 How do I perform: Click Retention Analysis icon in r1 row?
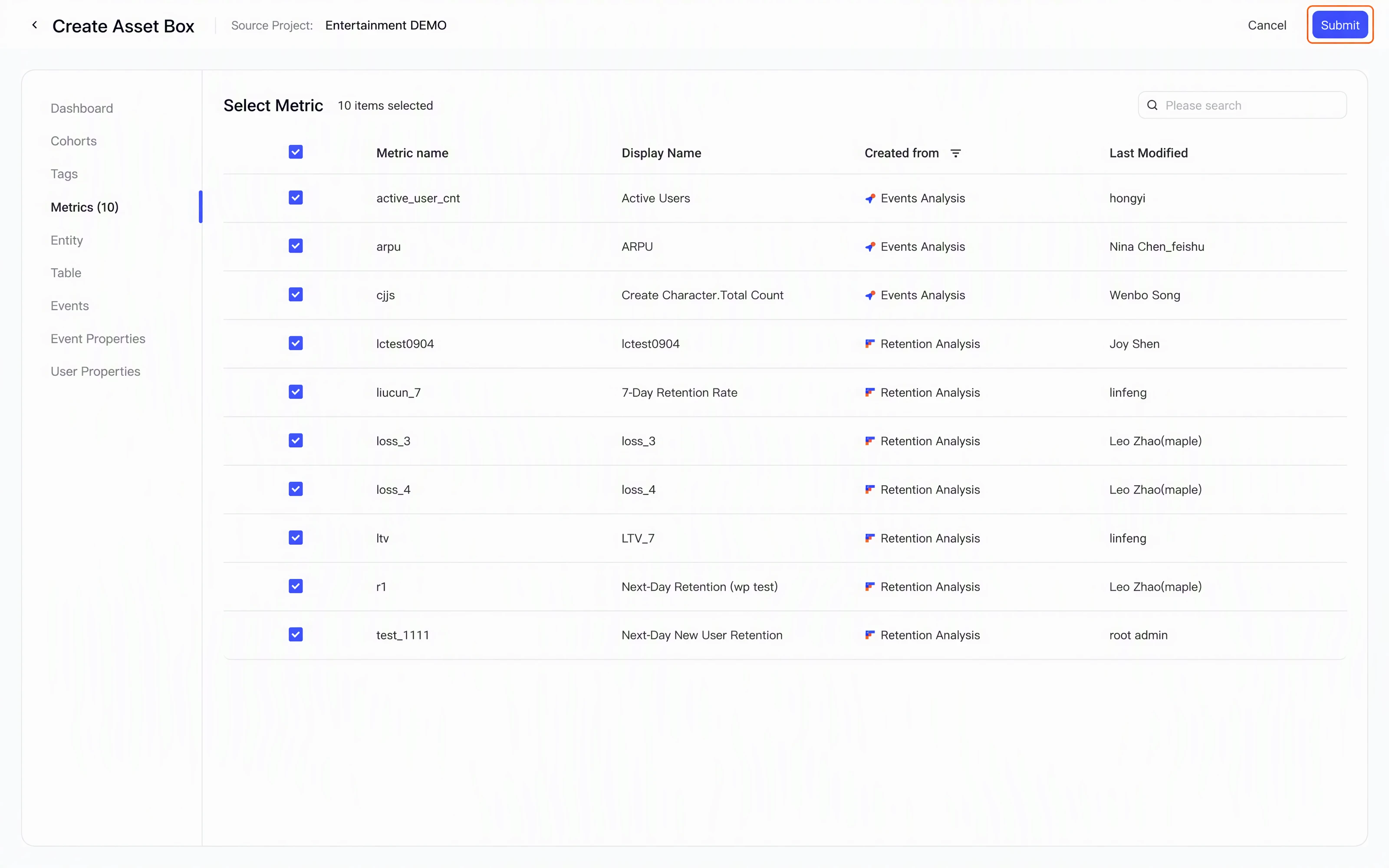click(x=870, y=587)
